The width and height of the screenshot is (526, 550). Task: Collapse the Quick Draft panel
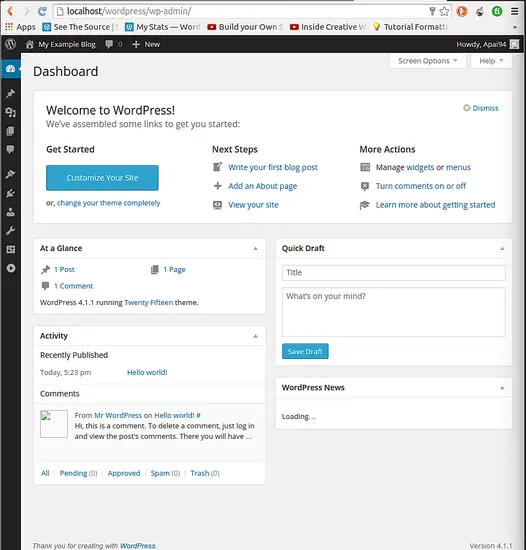pos(502,248)
